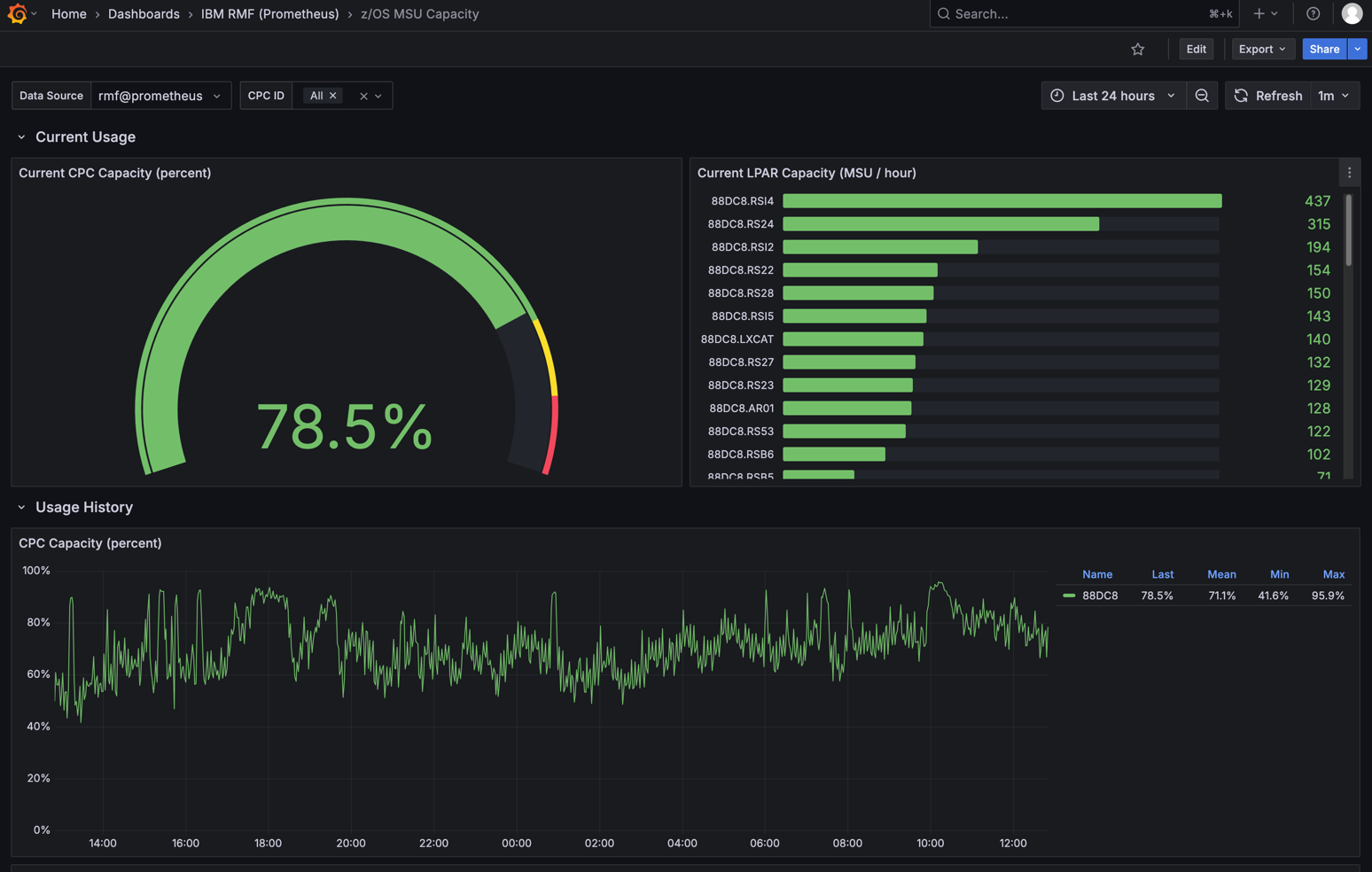Screen dimensions: 1372x872
Task: Click the 88DC8.RSI4 bar
Action: (1002, 201)
